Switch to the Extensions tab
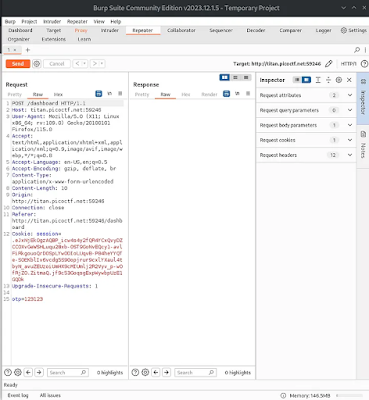 point(54,39)
